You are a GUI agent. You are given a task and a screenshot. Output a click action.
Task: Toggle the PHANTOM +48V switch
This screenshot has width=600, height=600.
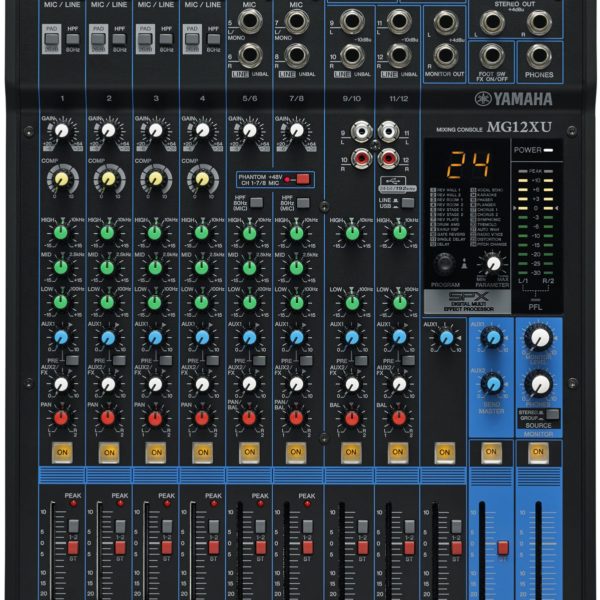point(302,179)
